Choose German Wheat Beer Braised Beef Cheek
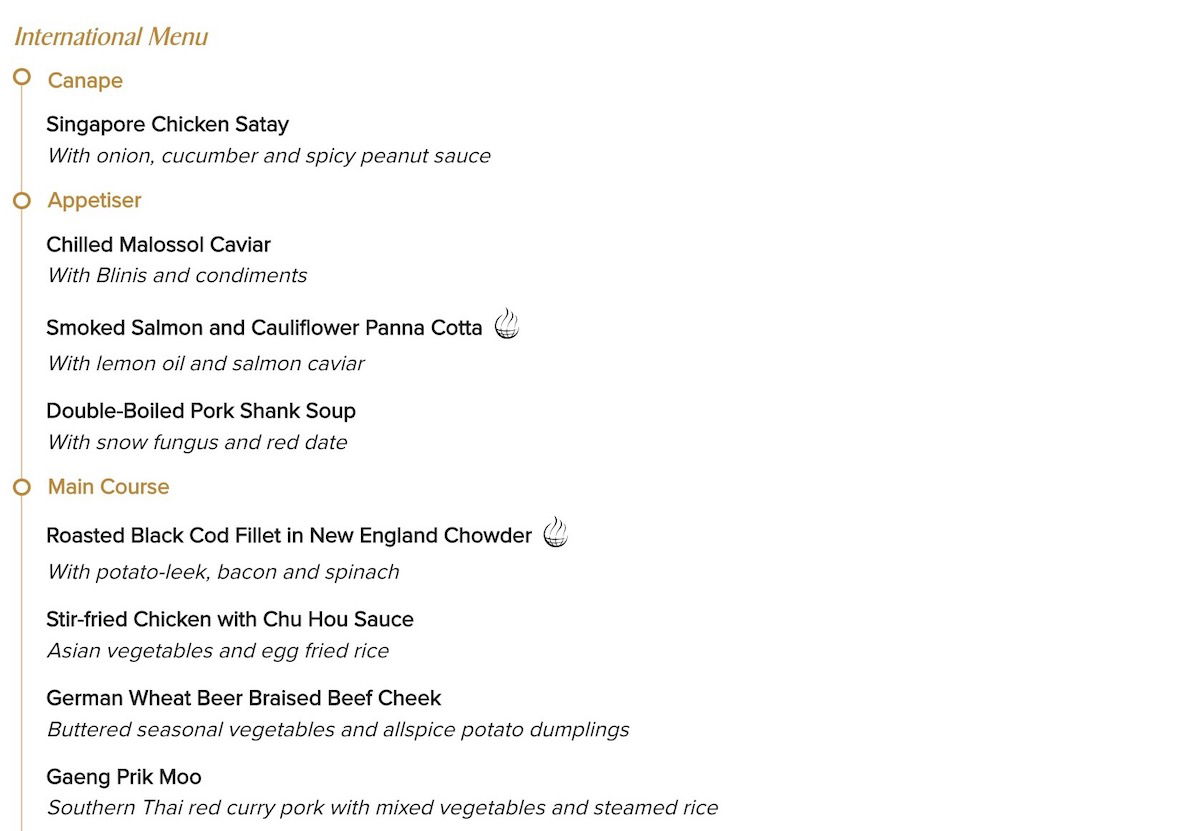The image size is (1200, 831). click(x=243, y=698)
